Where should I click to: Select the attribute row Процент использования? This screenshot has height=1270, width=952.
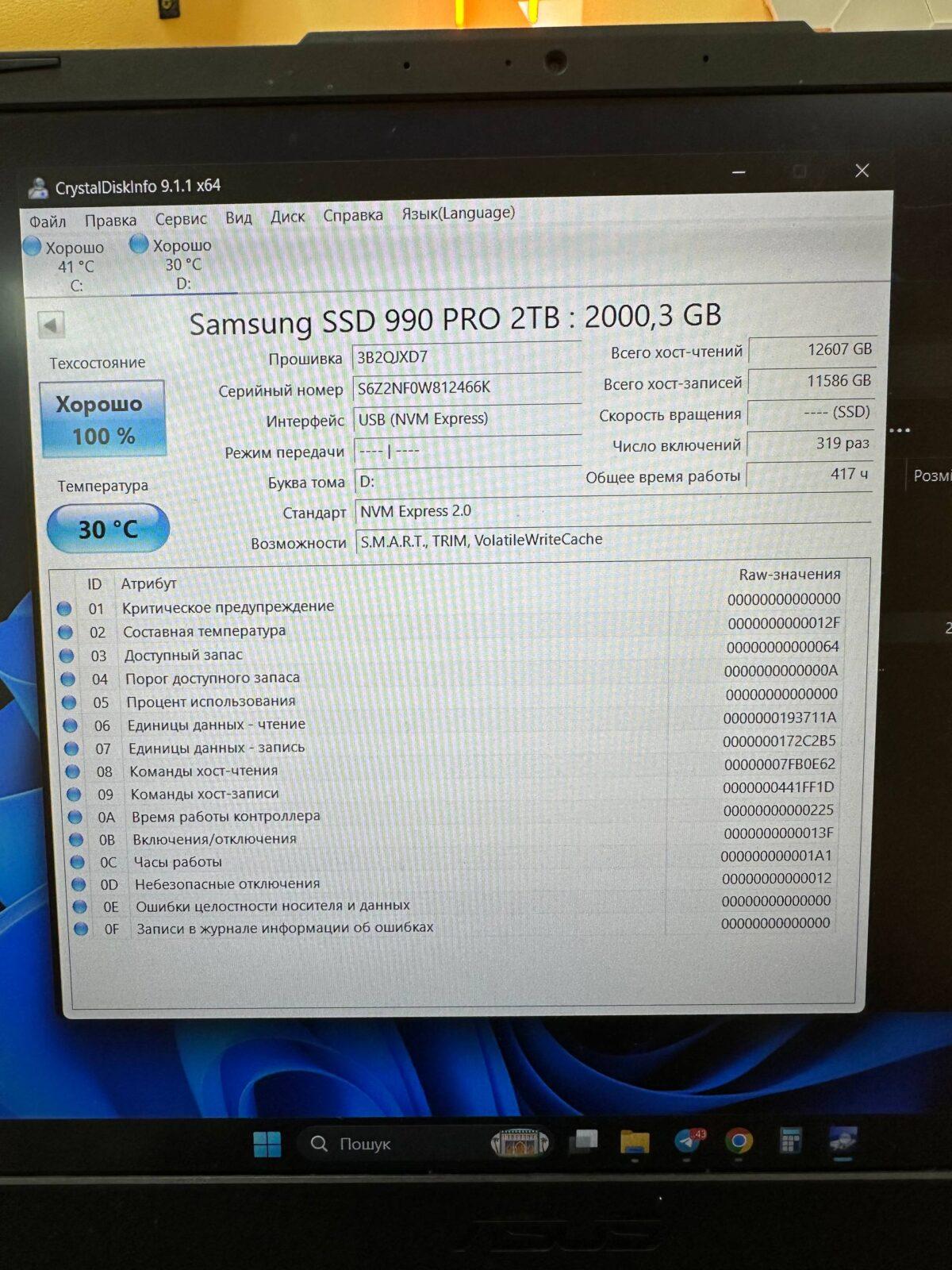click(x=451, y=698)
